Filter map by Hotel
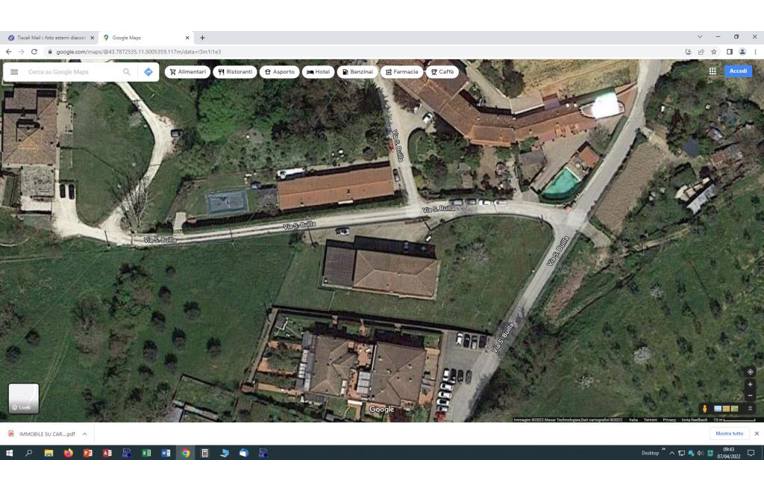Viewport: 764px width, 492px height. tap(318, 72)
